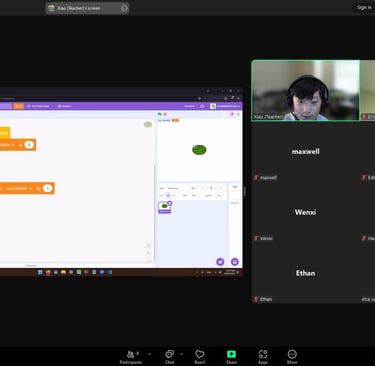The image size is (375, 366).
Task: Click the orange highlighted button in the Scratch purple menu bar
Action: coord(19,106)
